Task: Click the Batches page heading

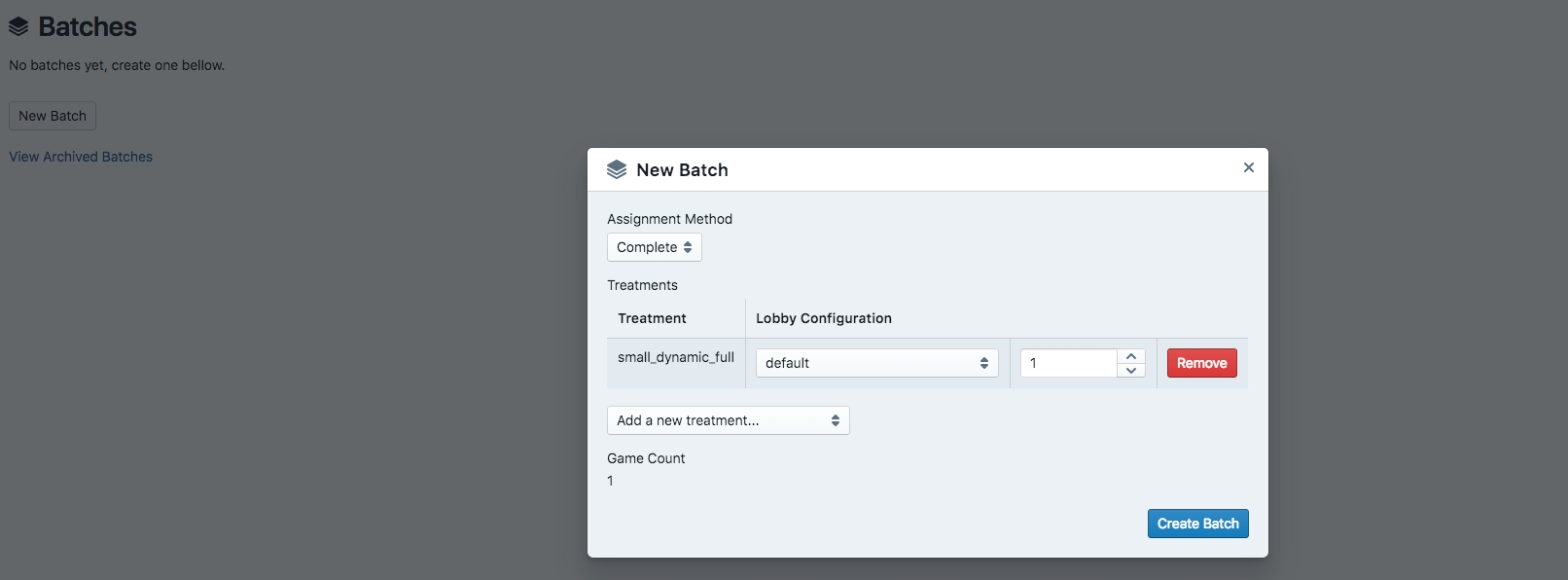Action: (88, 27)
